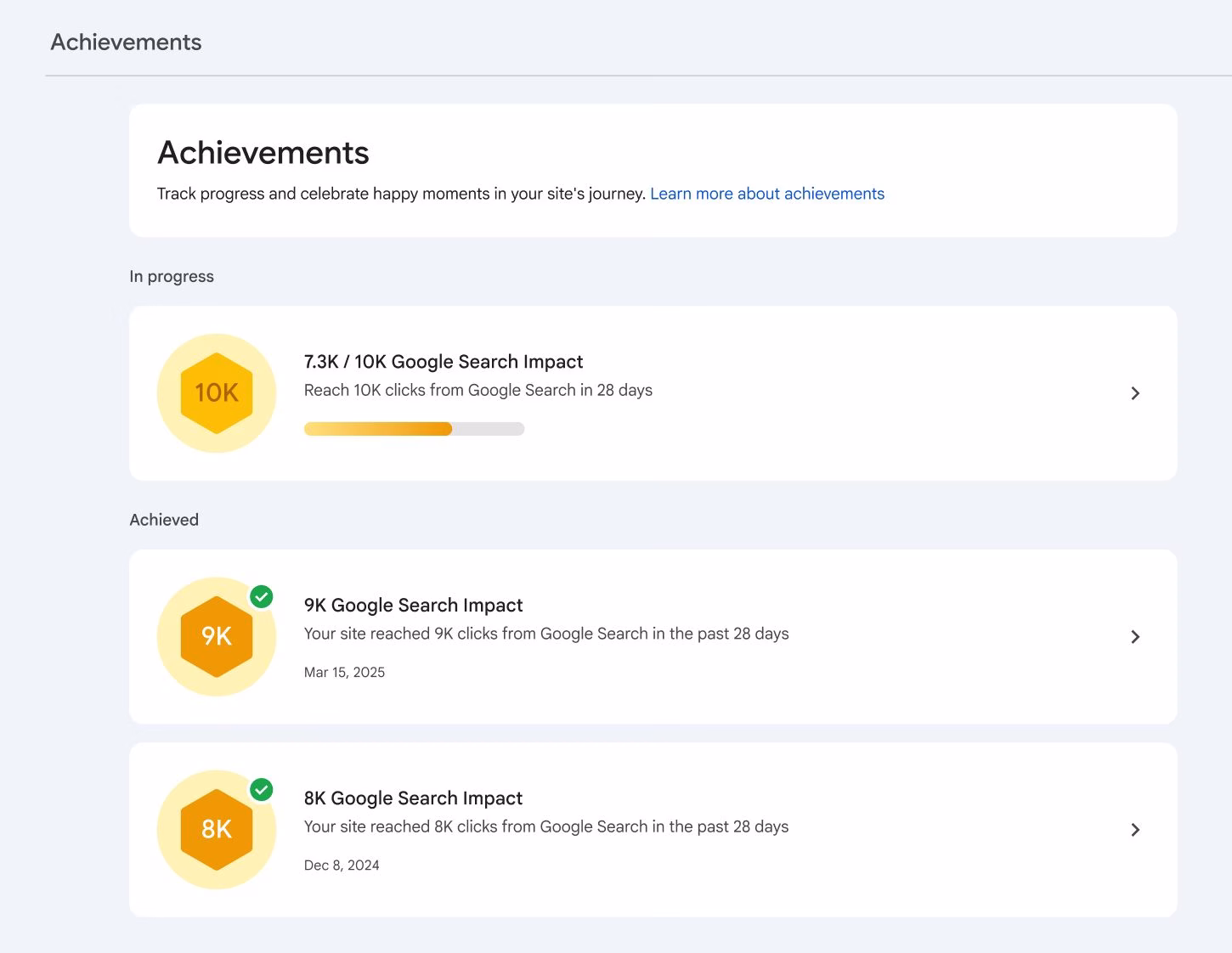Expand the 10K Google Search Impact details
1232x953 pixels.
(x=1135, y=392)
